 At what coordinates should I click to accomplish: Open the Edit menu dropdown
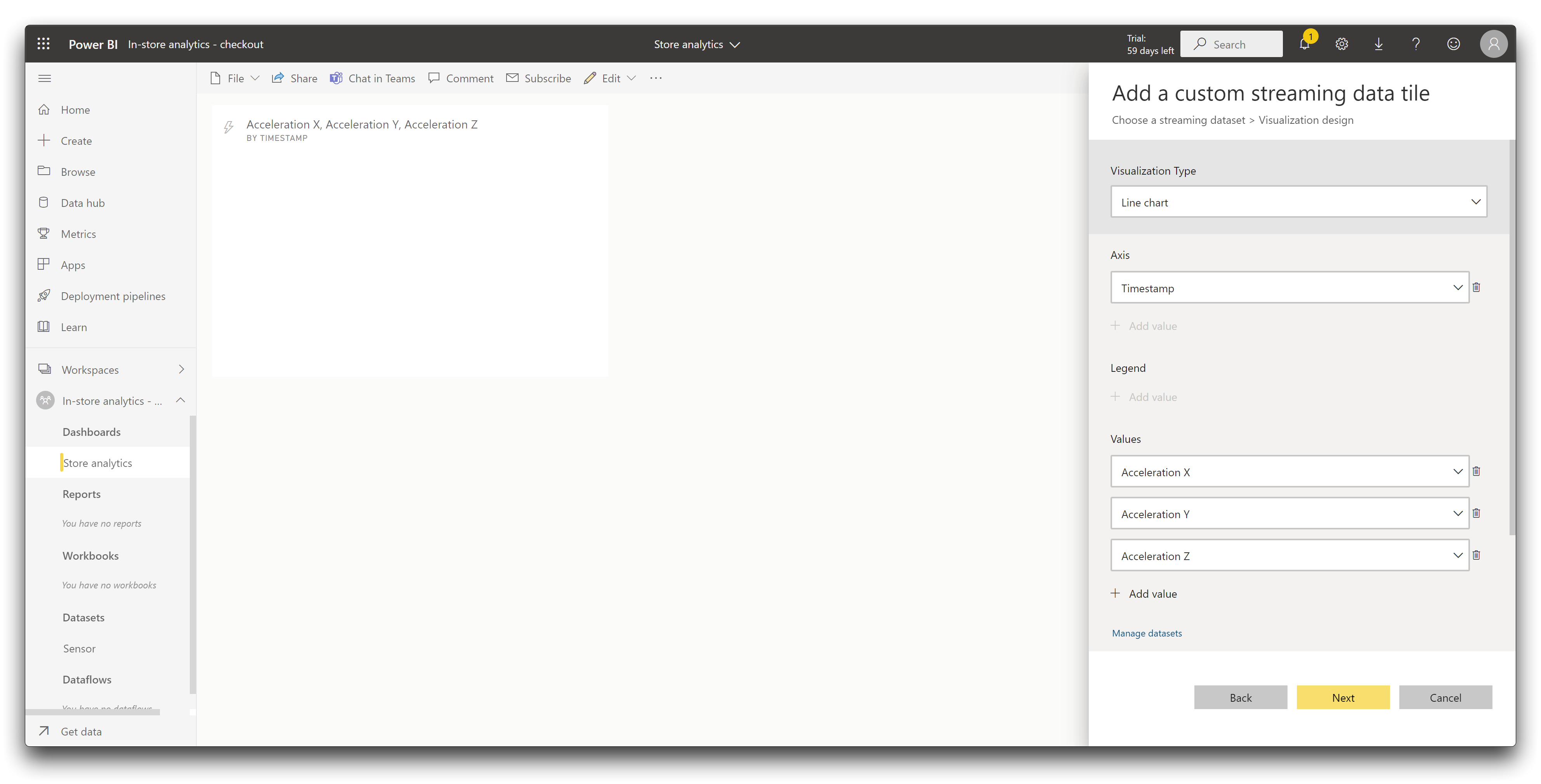[x=609, y=78]
